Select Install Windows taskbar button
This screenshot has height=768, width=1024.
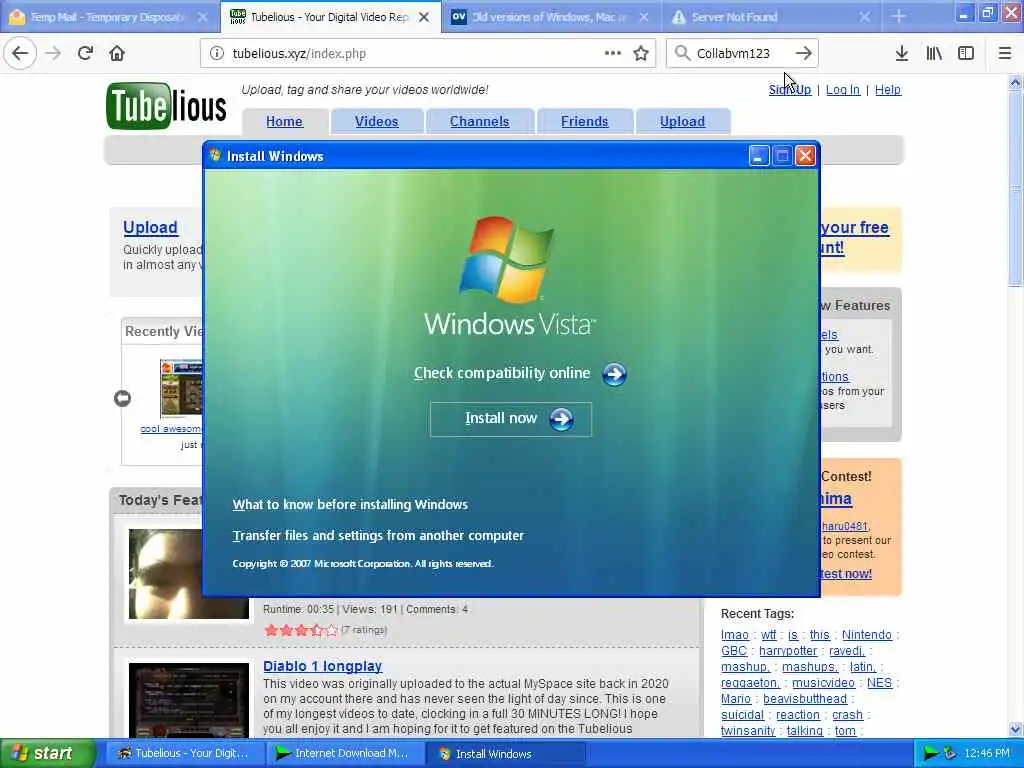(x=505, y=753)
